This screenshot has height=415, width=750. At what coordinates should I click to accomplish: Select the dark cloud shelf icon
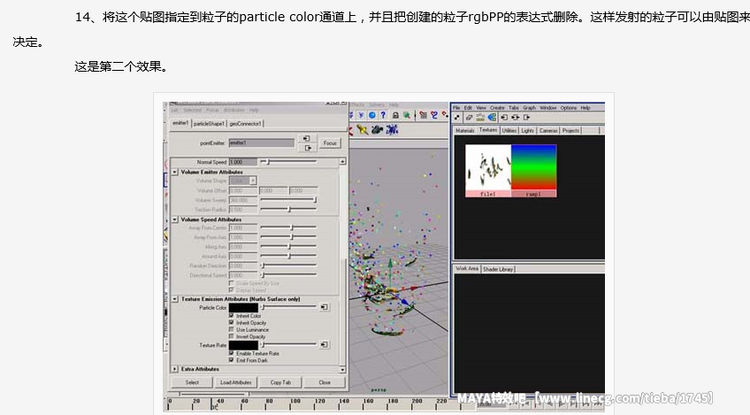pos(377,130)
